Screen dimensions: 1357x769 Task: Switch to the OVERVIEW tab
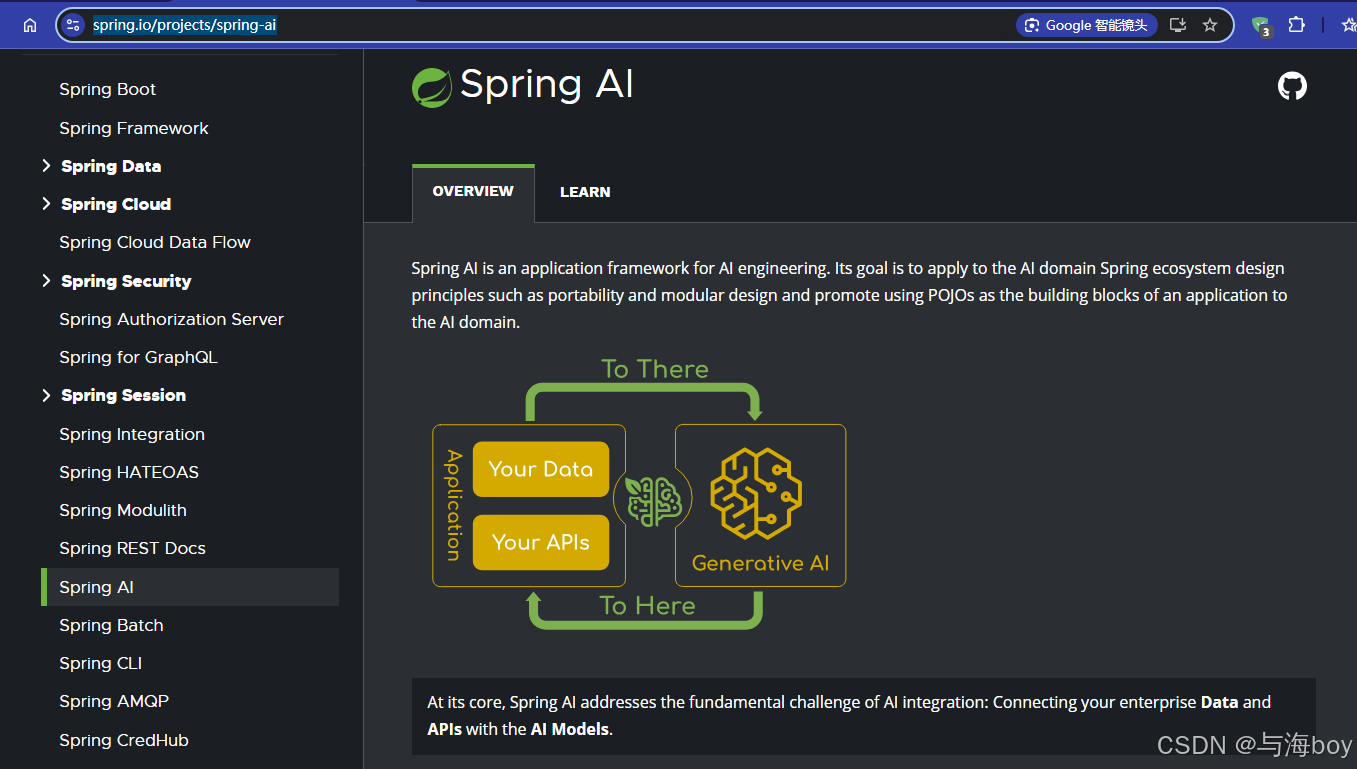coord(473,192)
